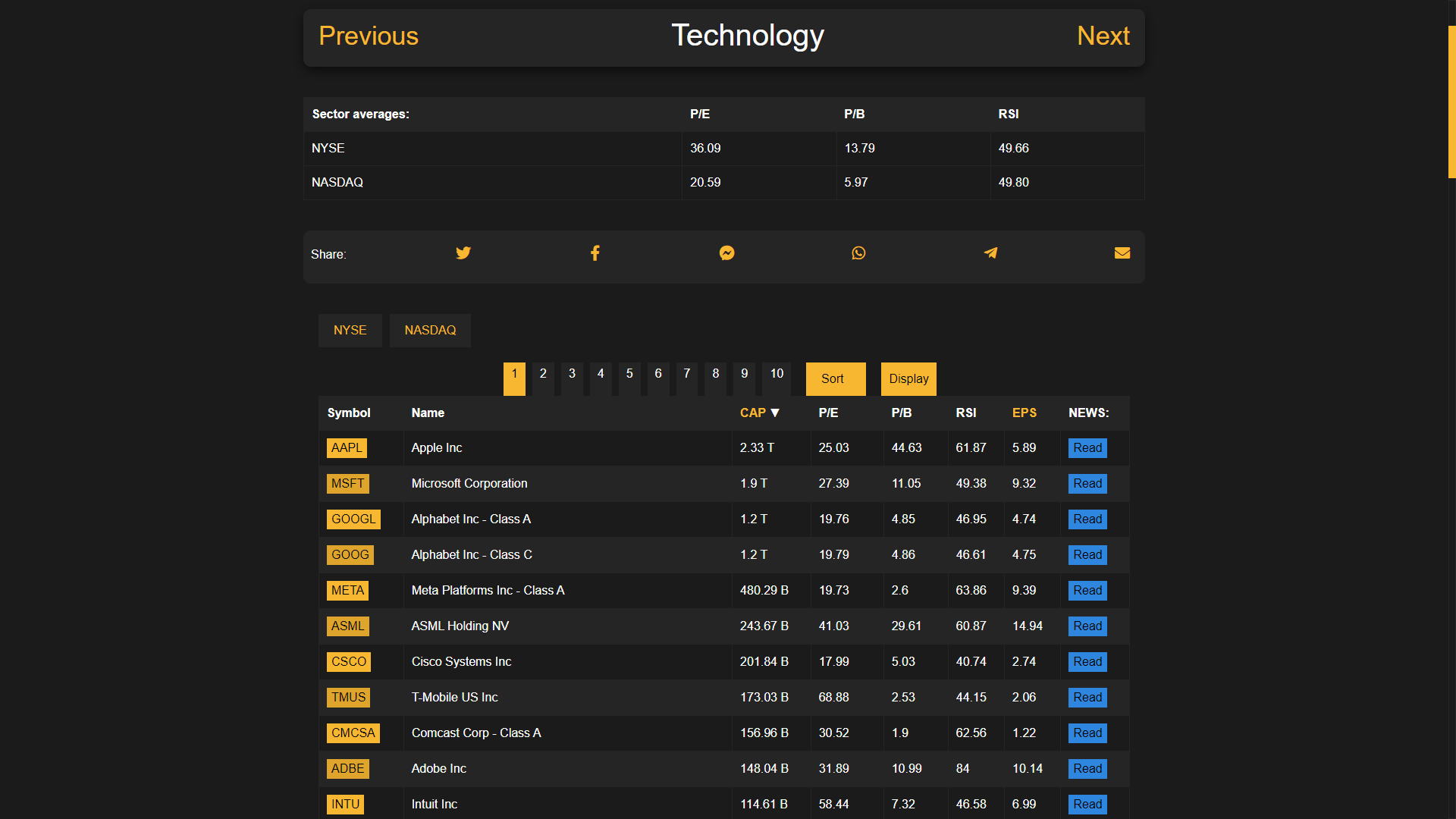Share via WhatsApp icon

coord(858,253)
